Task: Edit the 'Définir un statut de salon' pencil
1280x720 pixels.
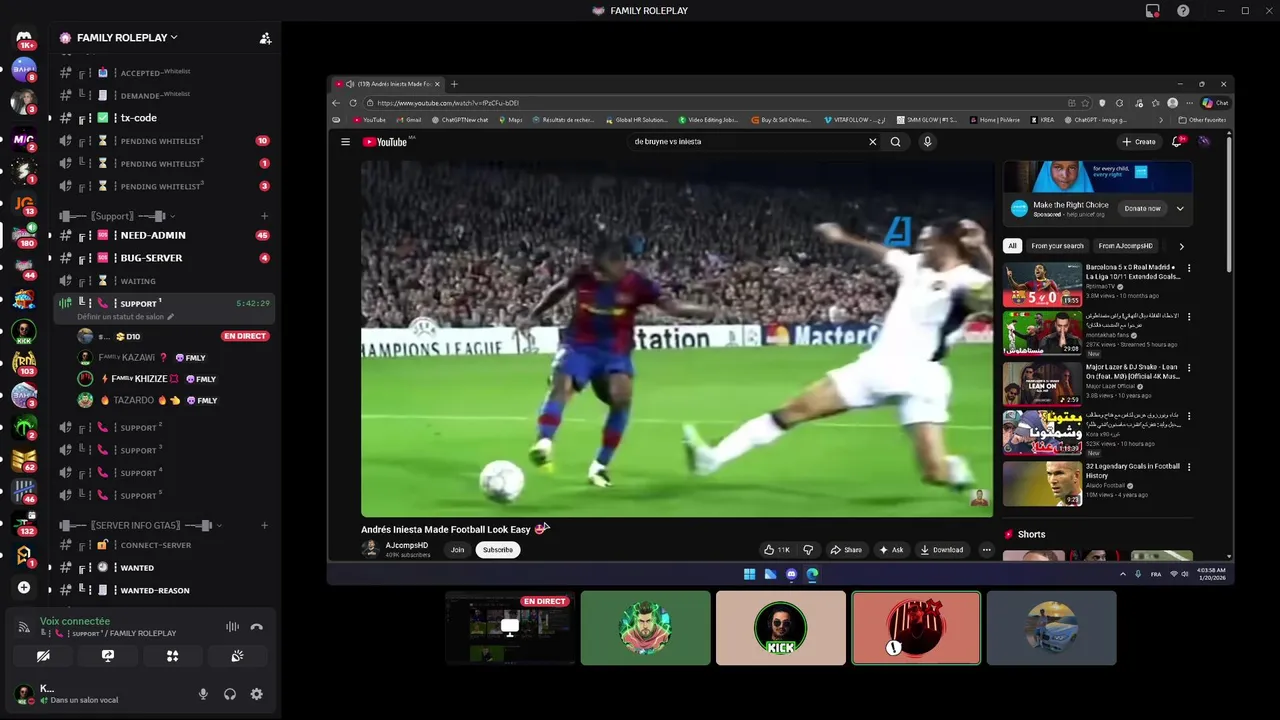Action: (170, 317)
